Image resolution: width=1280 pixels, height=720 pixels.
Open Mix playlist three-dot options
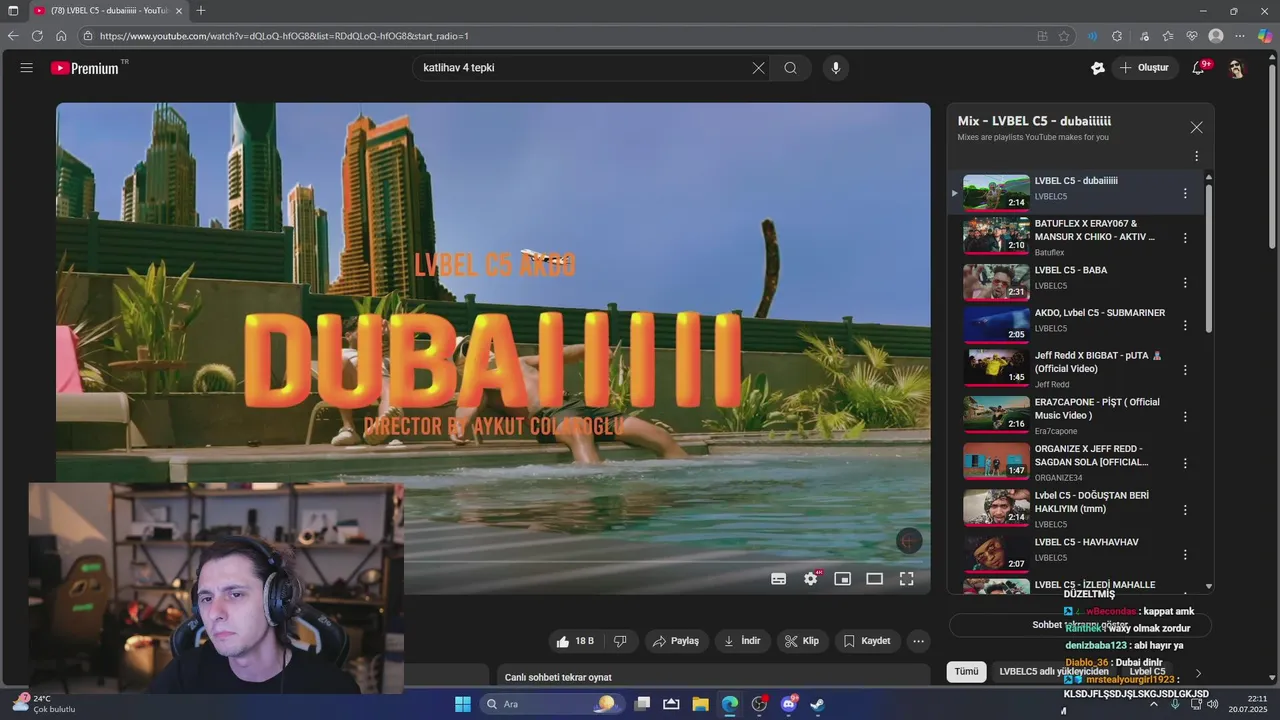tap(1196, 156)
